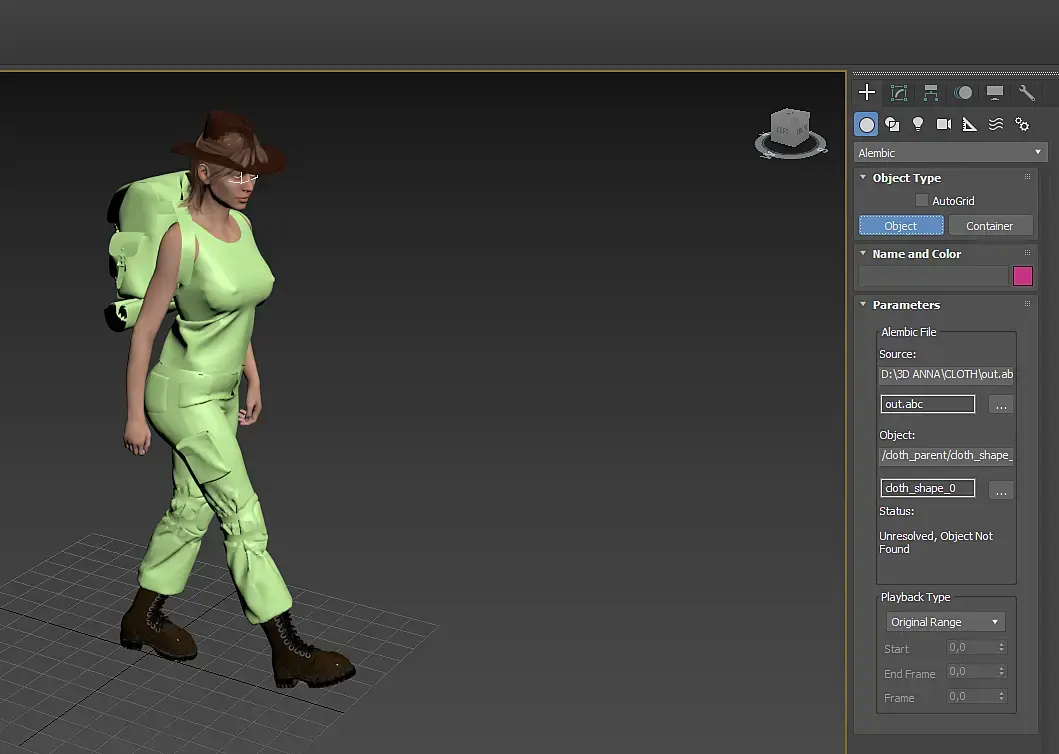Select the Lights category icon

tap(918, 124)
